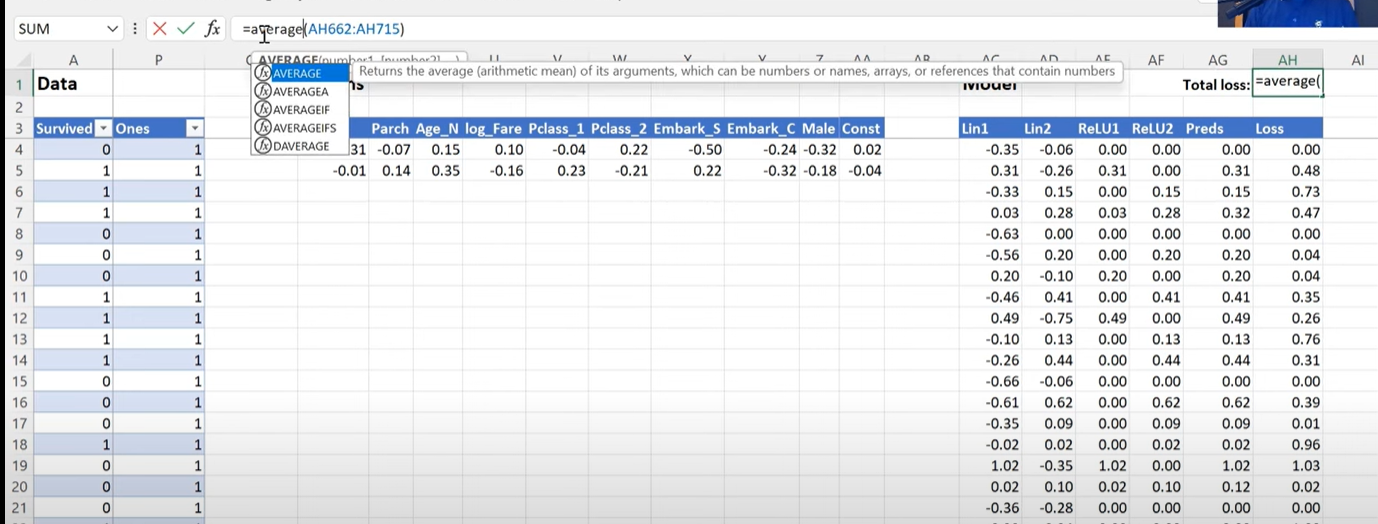Click the fx icon beside AVERAGEIFS suggestion

[x=263, y=128]
